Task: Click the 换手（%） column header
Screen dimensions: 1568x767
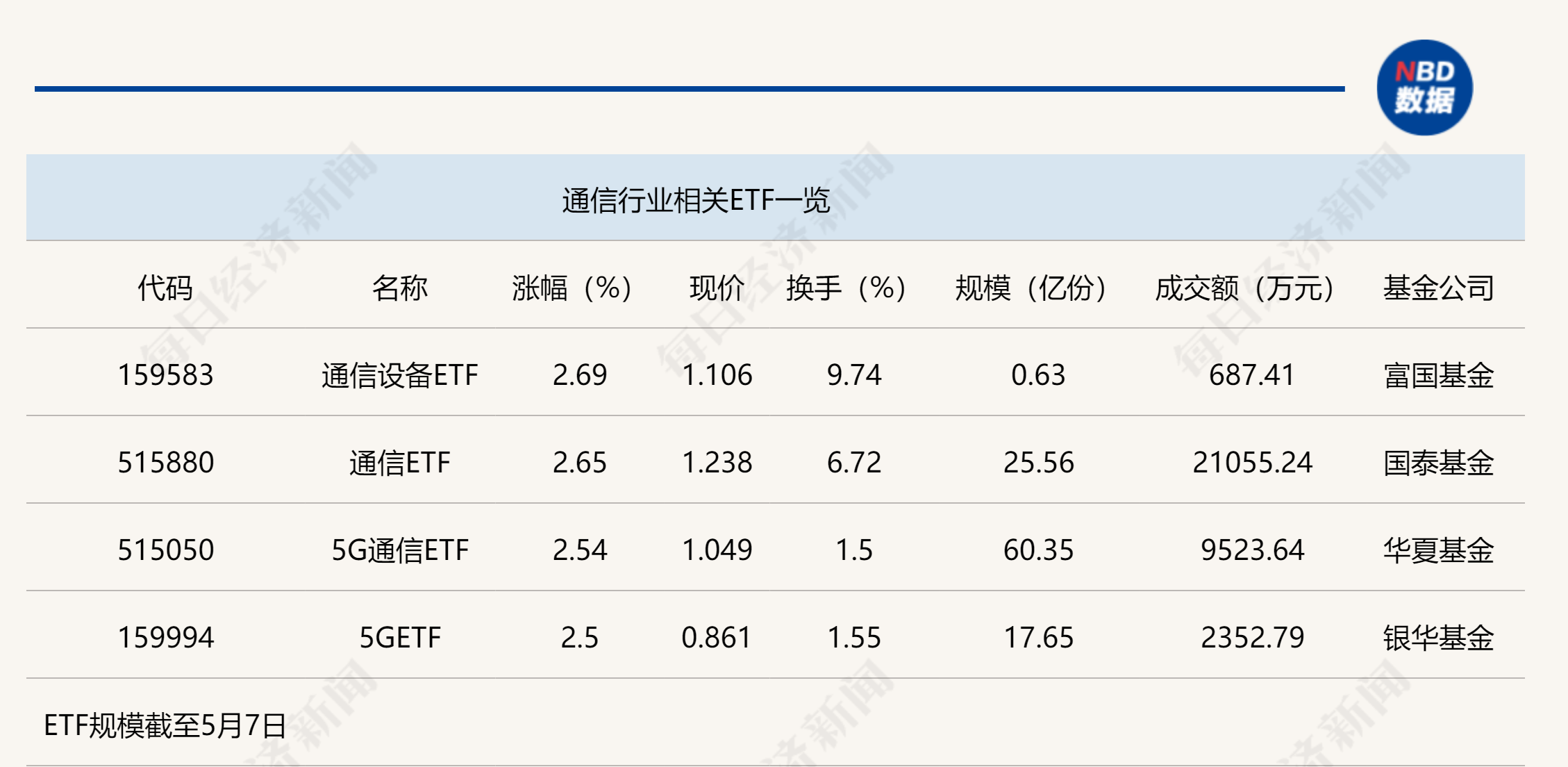Action: [846, 288]
